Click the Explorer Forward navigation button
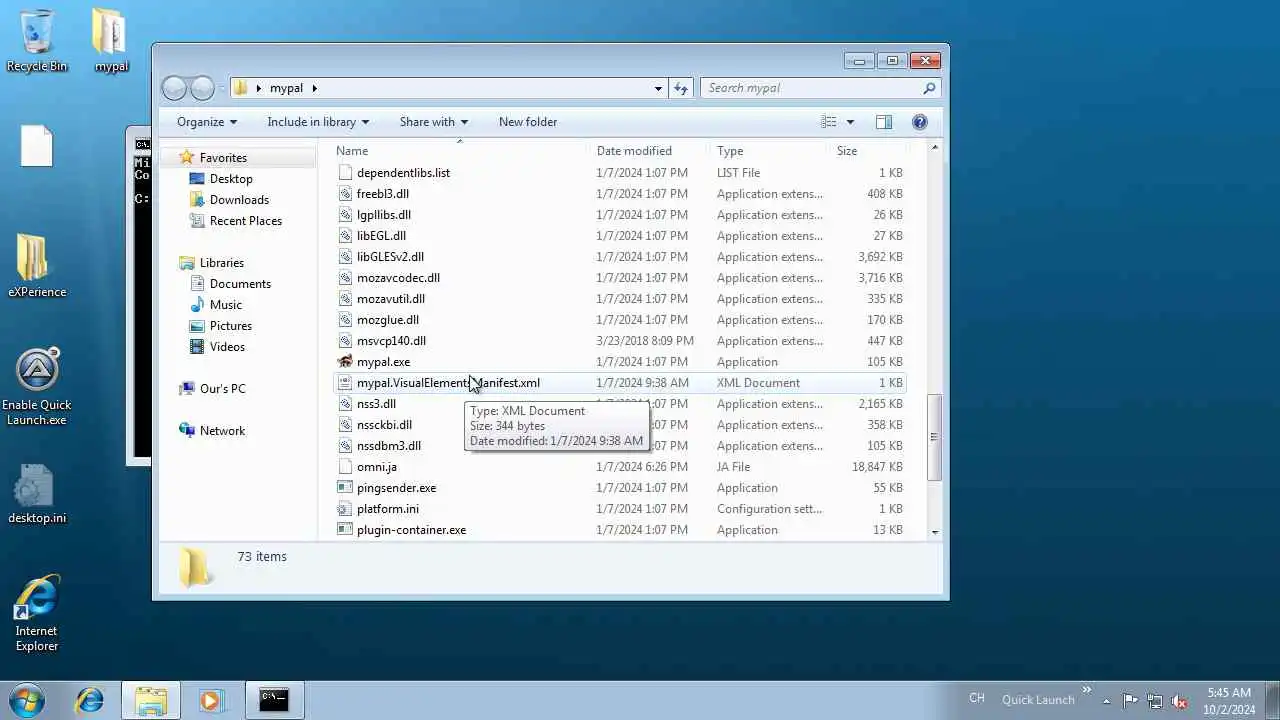The image size is (1280, 720). click(x=202, y=88)
